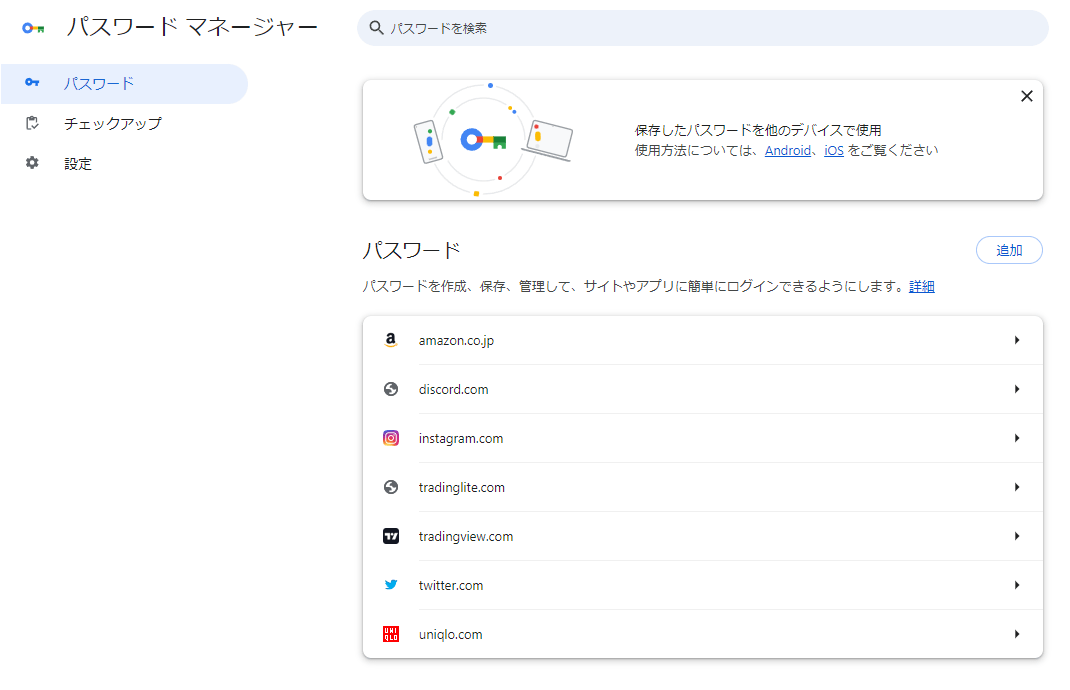Expand the instagram.com entry arrow
Image resolution: width=1070 pixels, height=690 pixels.
(1017, 438)
